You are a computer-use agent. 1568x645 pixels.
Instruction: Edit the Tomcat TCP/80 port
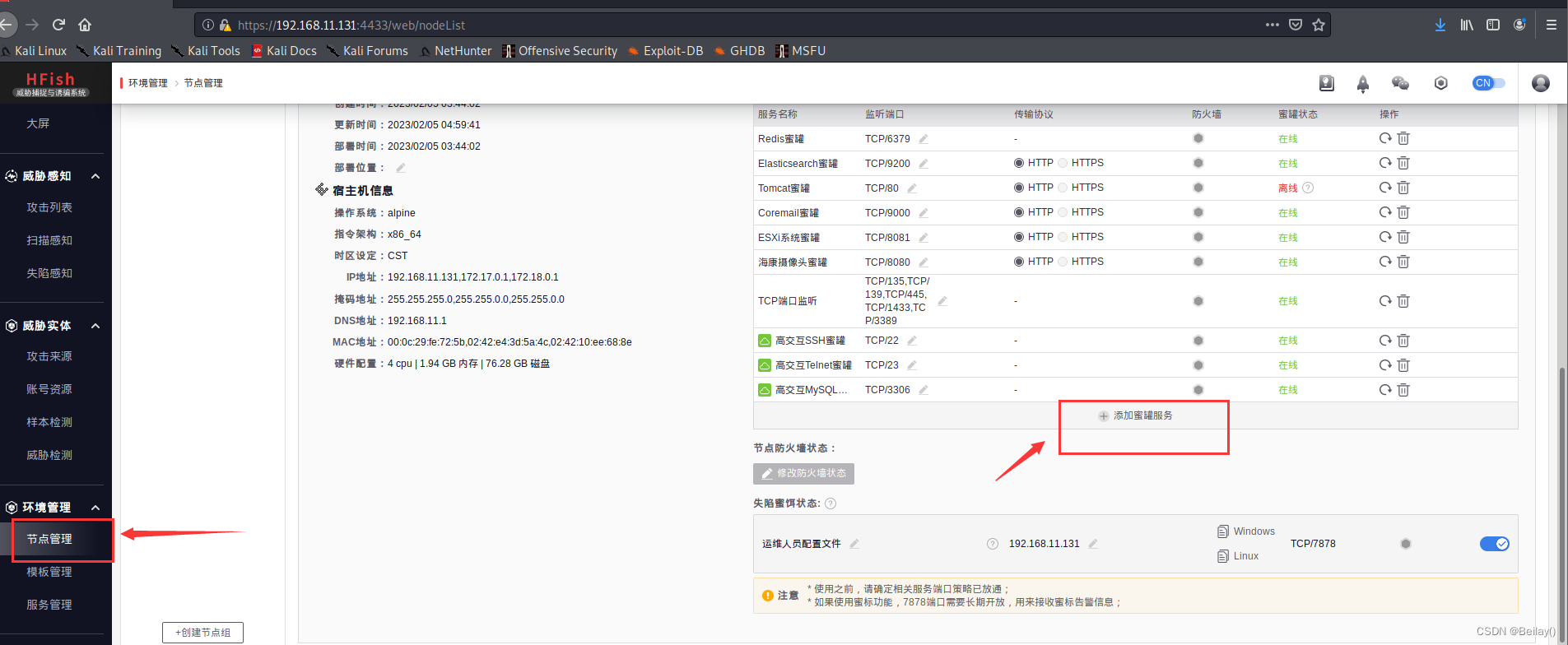pyautogui.click(x=912, y=188)
